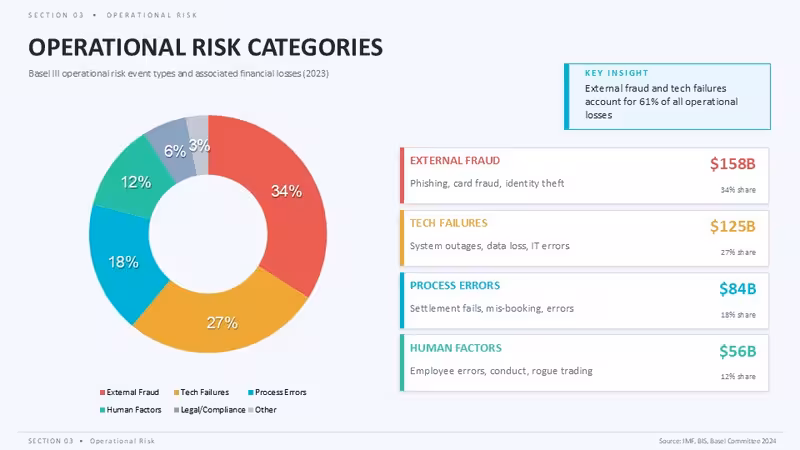This screenshot has width=800, height=450.
Task: Select the blue 18% donut slice
Action: click(122, 263)
